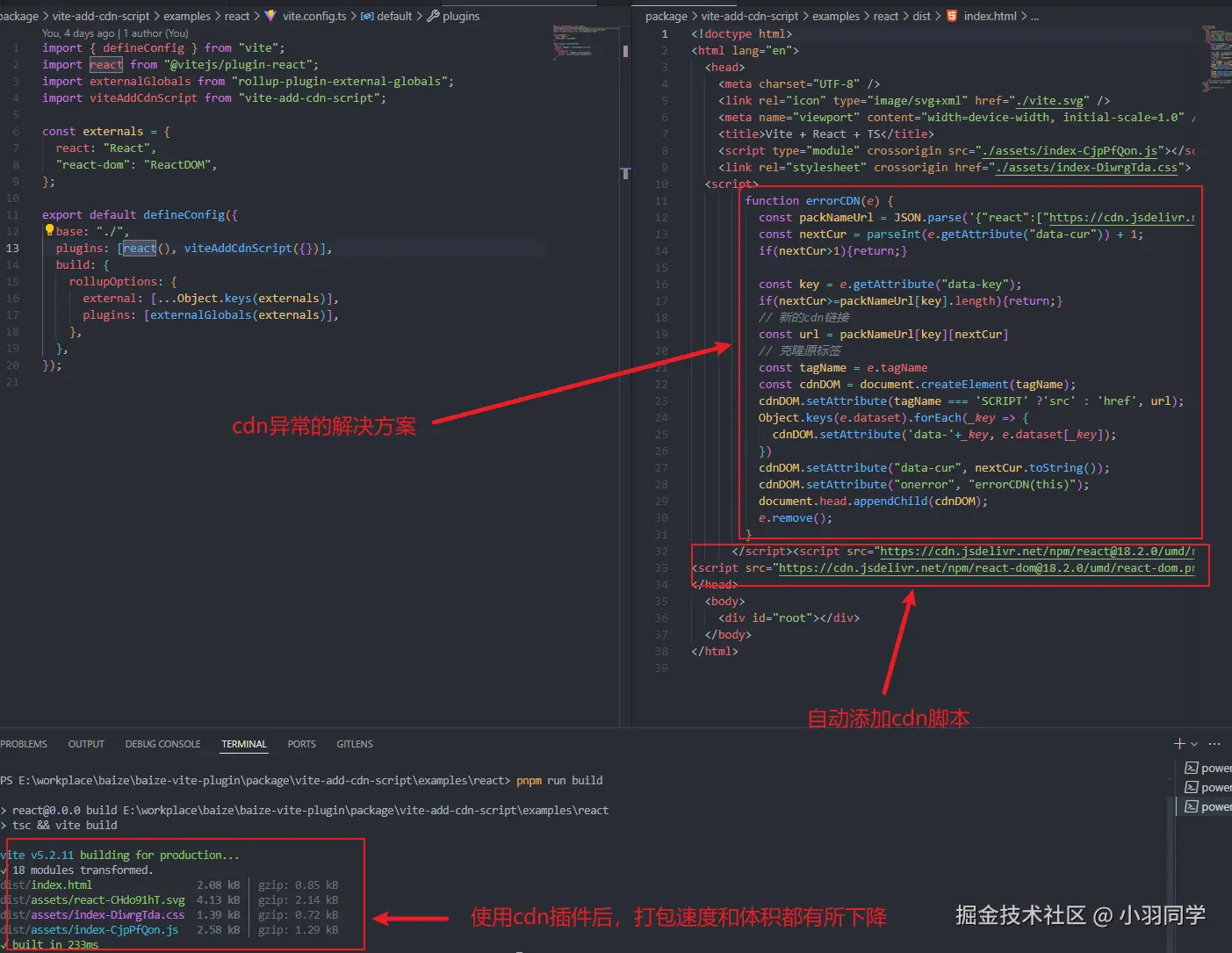Open react-CHdo91hT.svg path in terminal
Image resolution: width=1232 pixels, height=953 pixels.
pyautogui.click(x=92, y=899)
